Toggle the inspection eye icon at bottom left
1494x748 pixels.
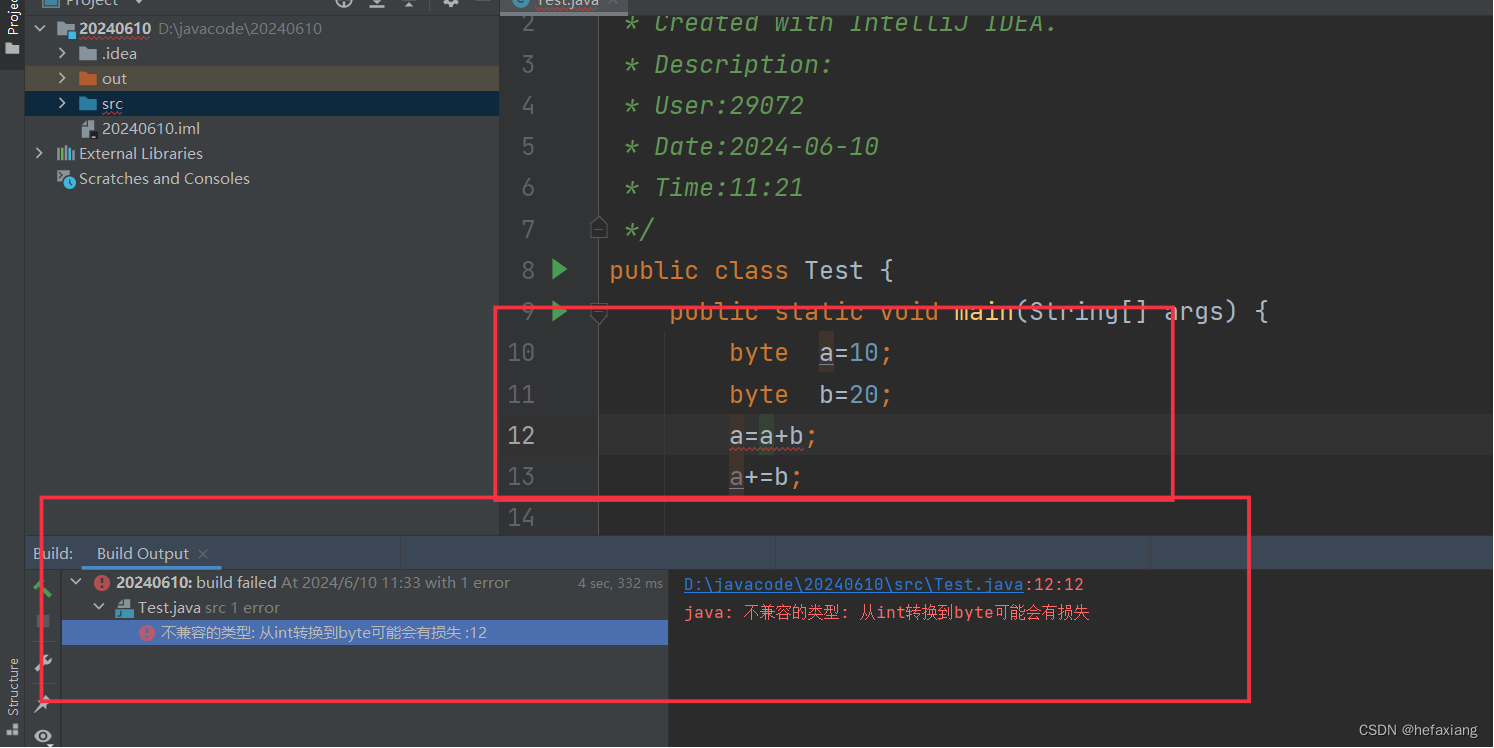point(43,736)
